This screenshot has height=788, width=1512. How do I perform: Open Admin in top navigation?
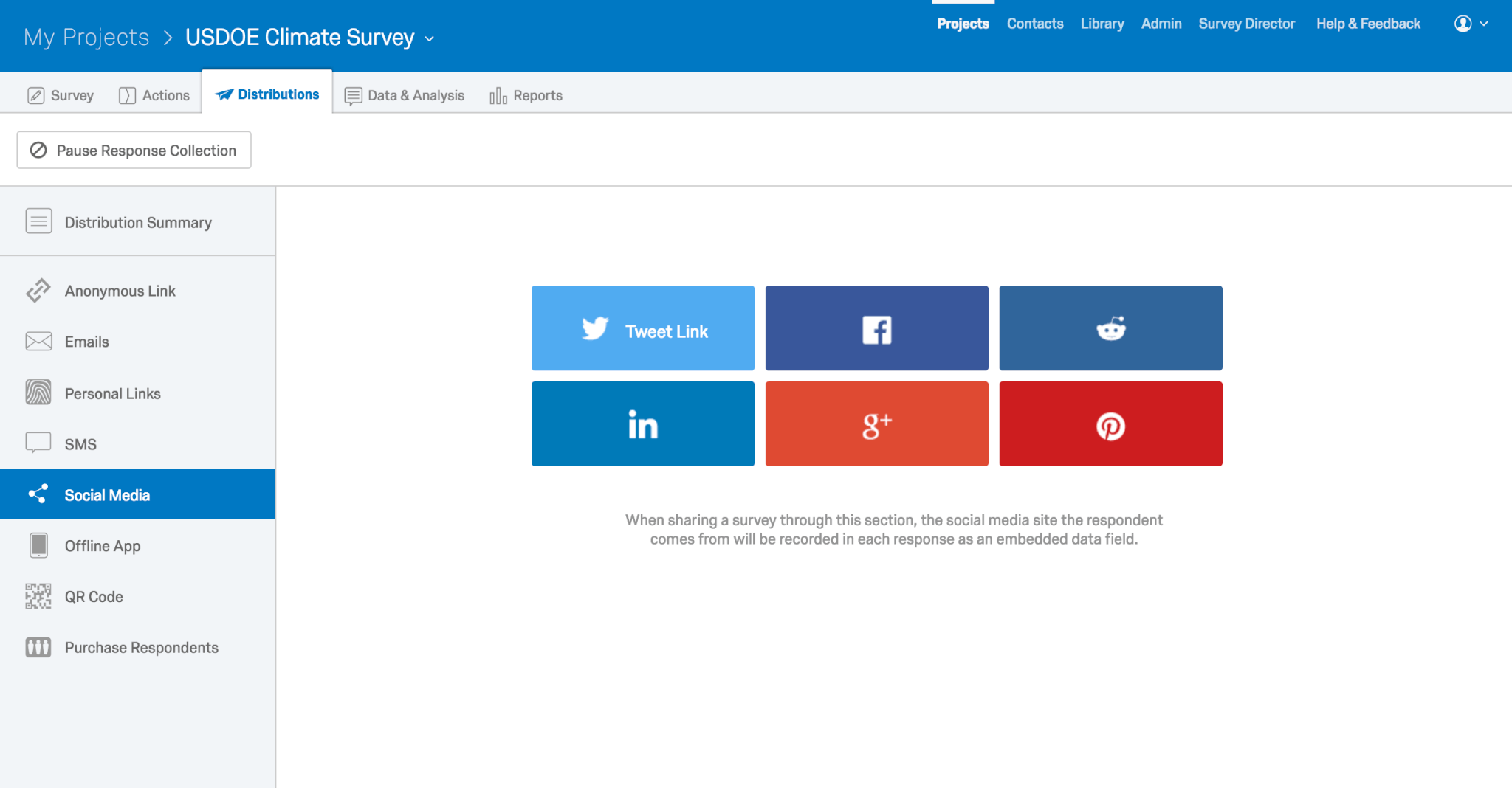[1161, 24]
